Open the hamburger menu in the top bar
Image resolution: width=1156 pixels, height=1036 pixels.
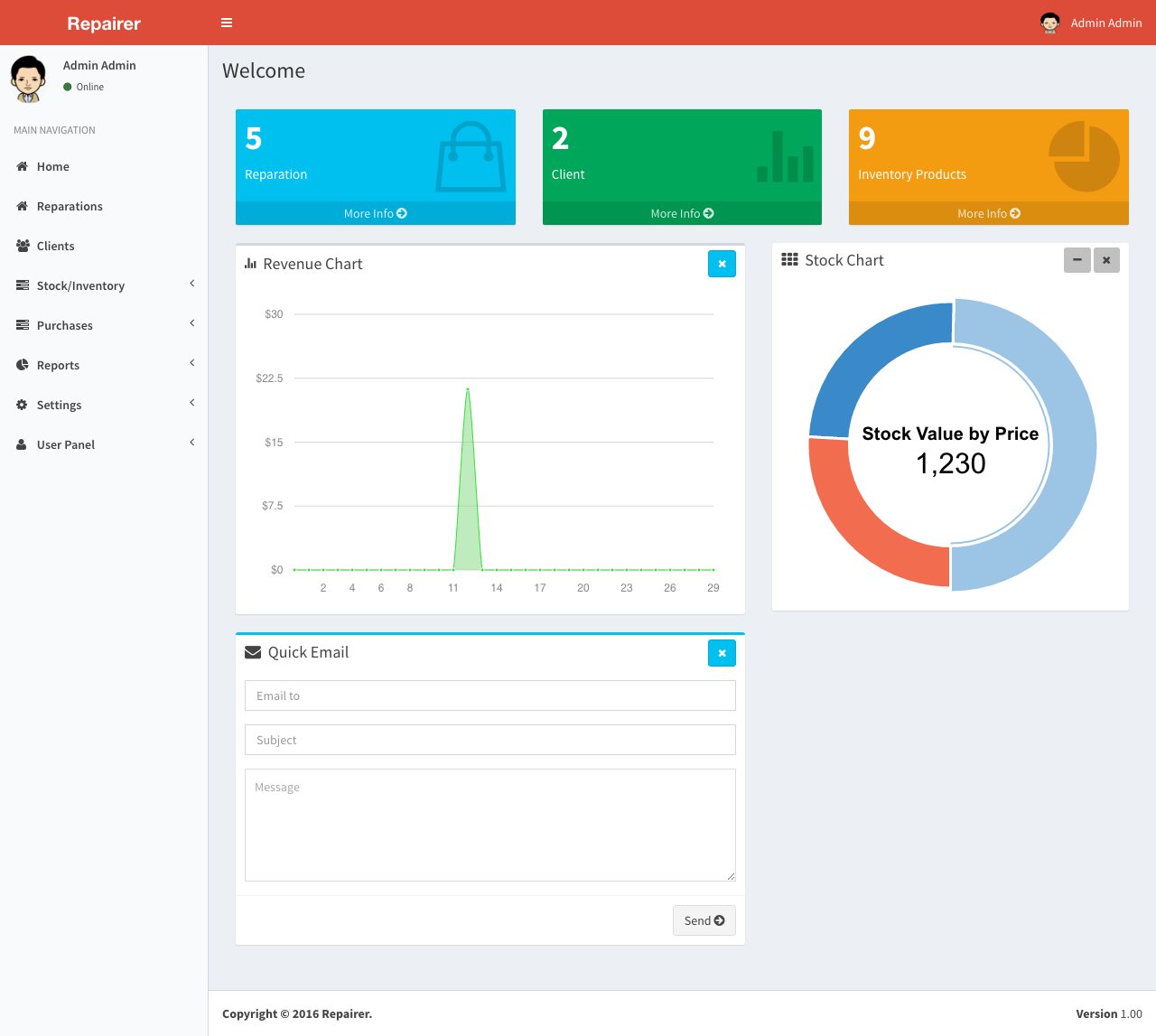click(226, 23)
